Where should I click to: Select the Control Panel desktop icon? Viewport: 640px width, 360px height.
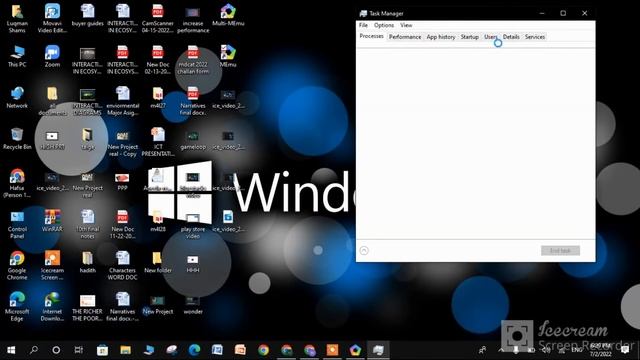(x=17, y=224)
